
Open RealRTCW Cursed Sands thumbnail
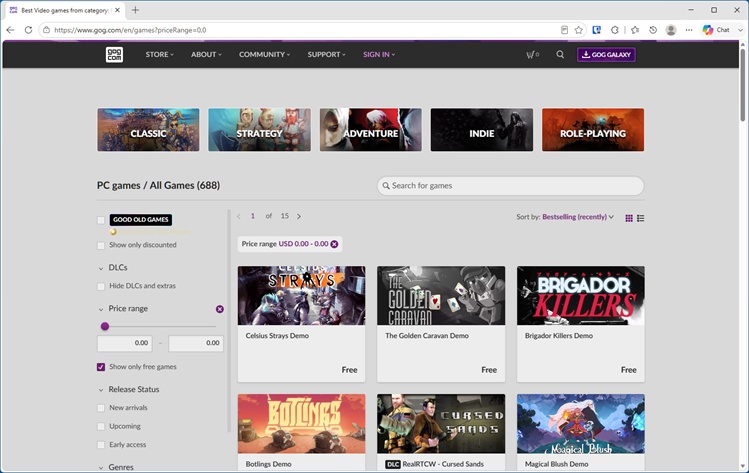click(x=441, y=424)
